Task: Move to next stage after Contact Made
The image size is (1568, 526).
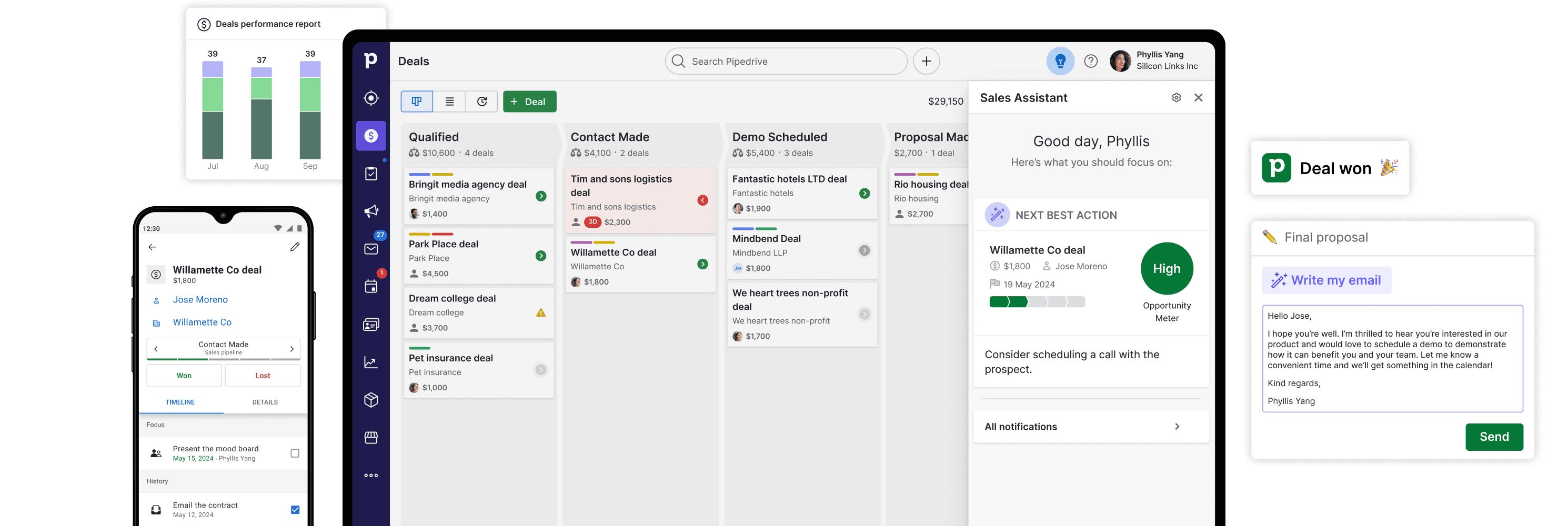Action: click(292, 349)
